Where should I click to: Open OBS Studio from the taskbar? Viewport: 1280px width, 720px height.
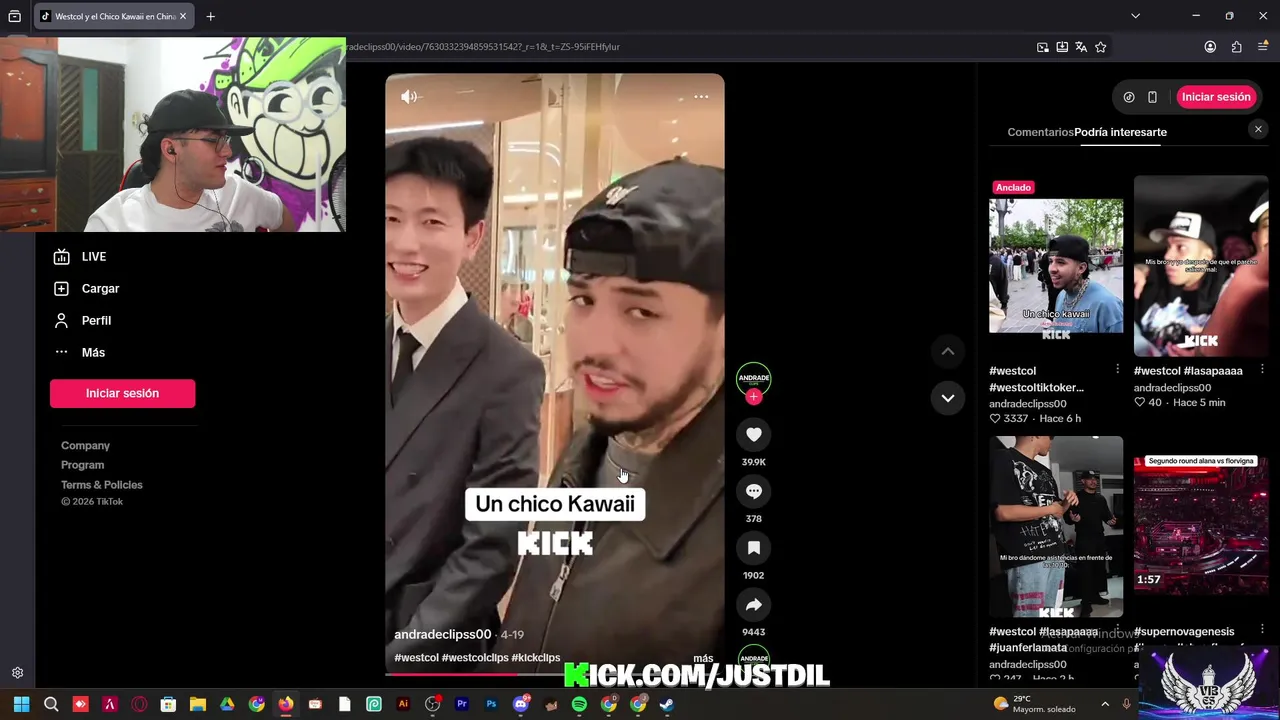432,704
